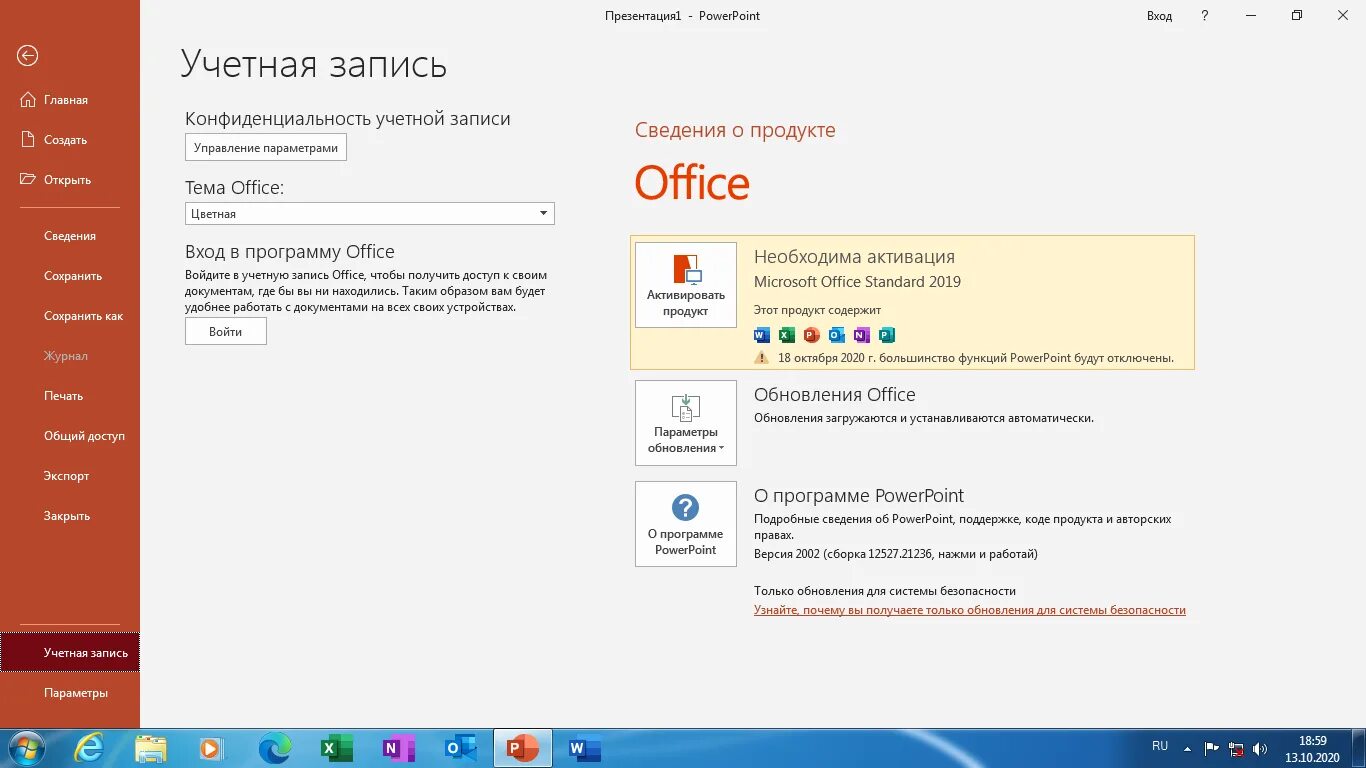Go back using the circled arrow

click(28, 56)
